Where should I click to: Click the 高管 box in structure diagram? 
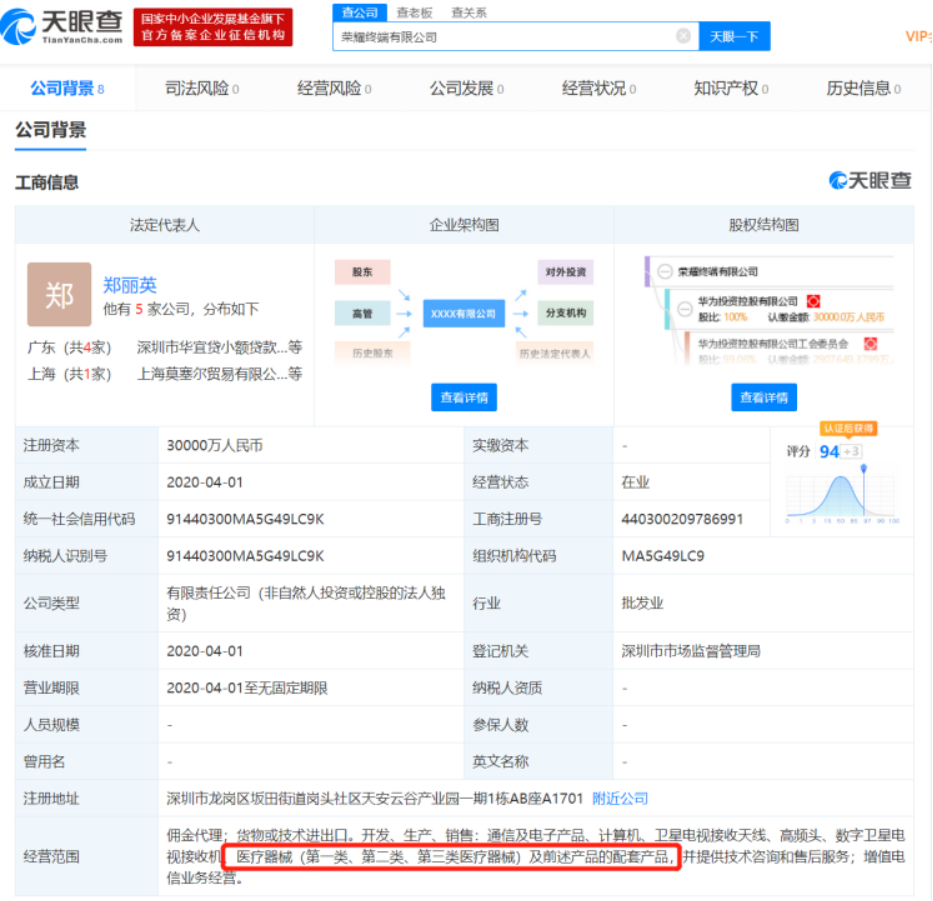click(362, 313)
